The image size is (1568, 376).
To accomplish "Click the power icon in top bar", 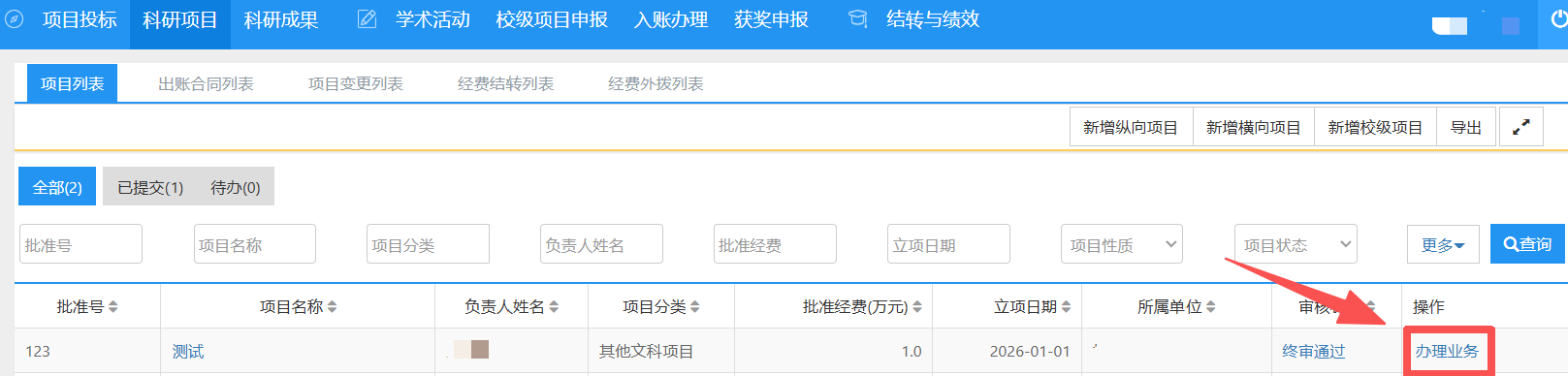I will (x=1558, y=19).
